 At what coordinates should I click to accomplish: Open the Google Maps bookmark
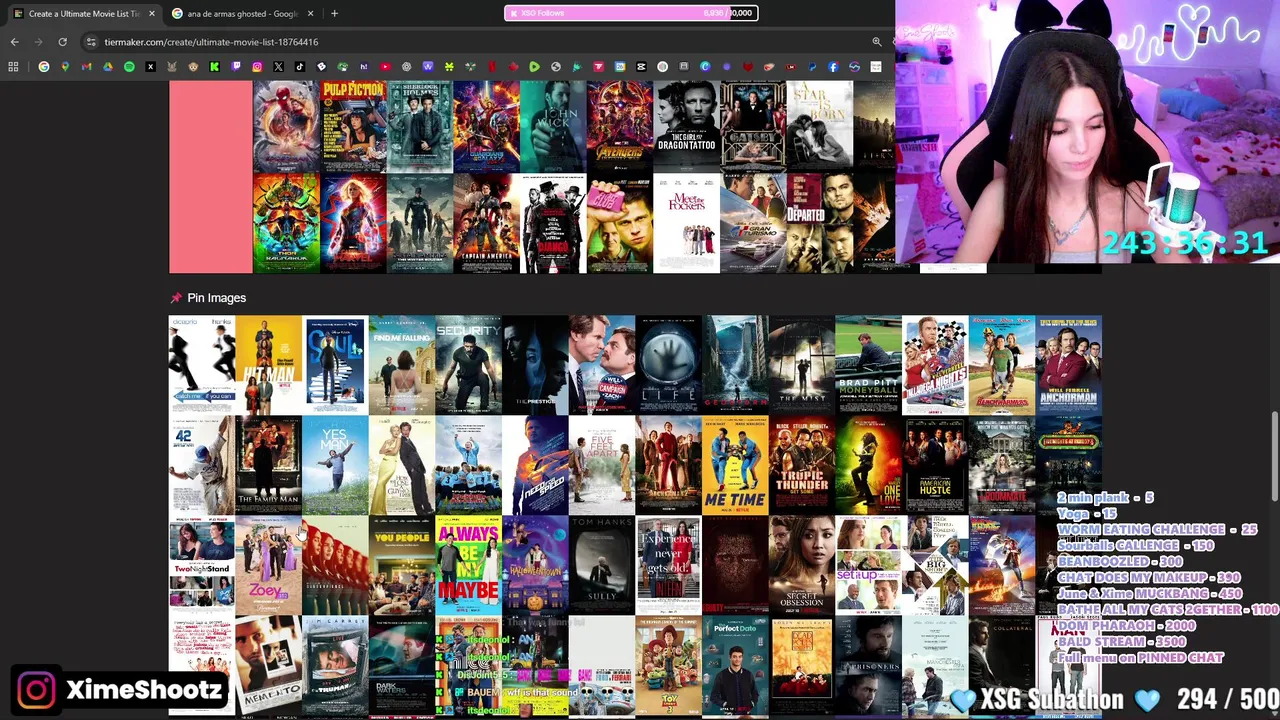coord(65,67)
